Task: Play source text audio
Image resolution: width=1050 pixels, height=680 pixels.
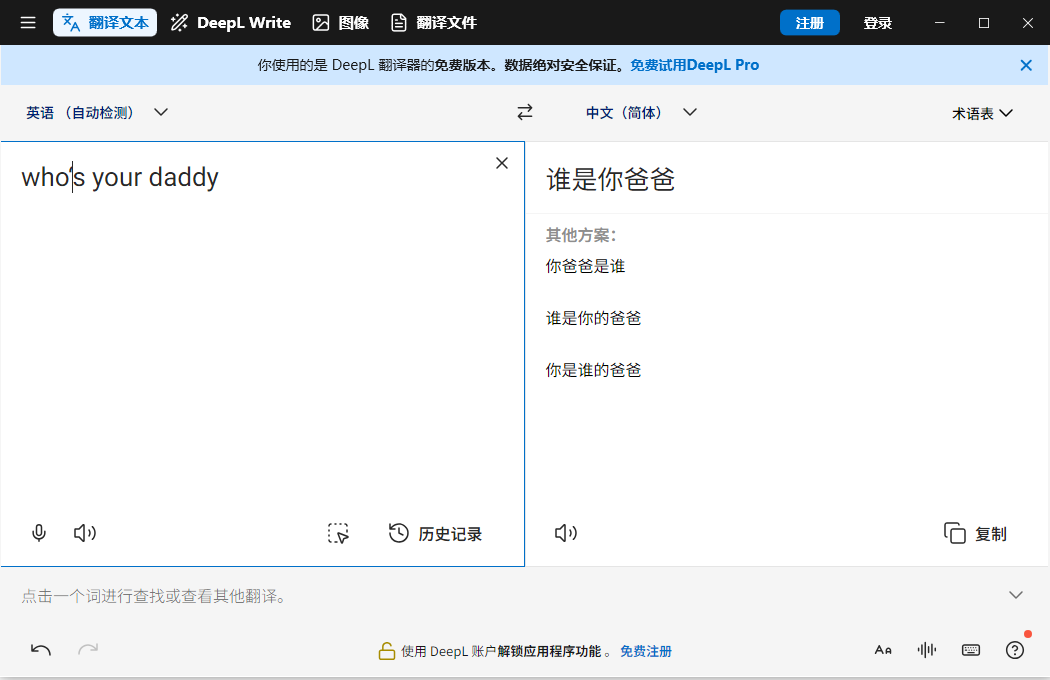Action: [x=84, y=533]
